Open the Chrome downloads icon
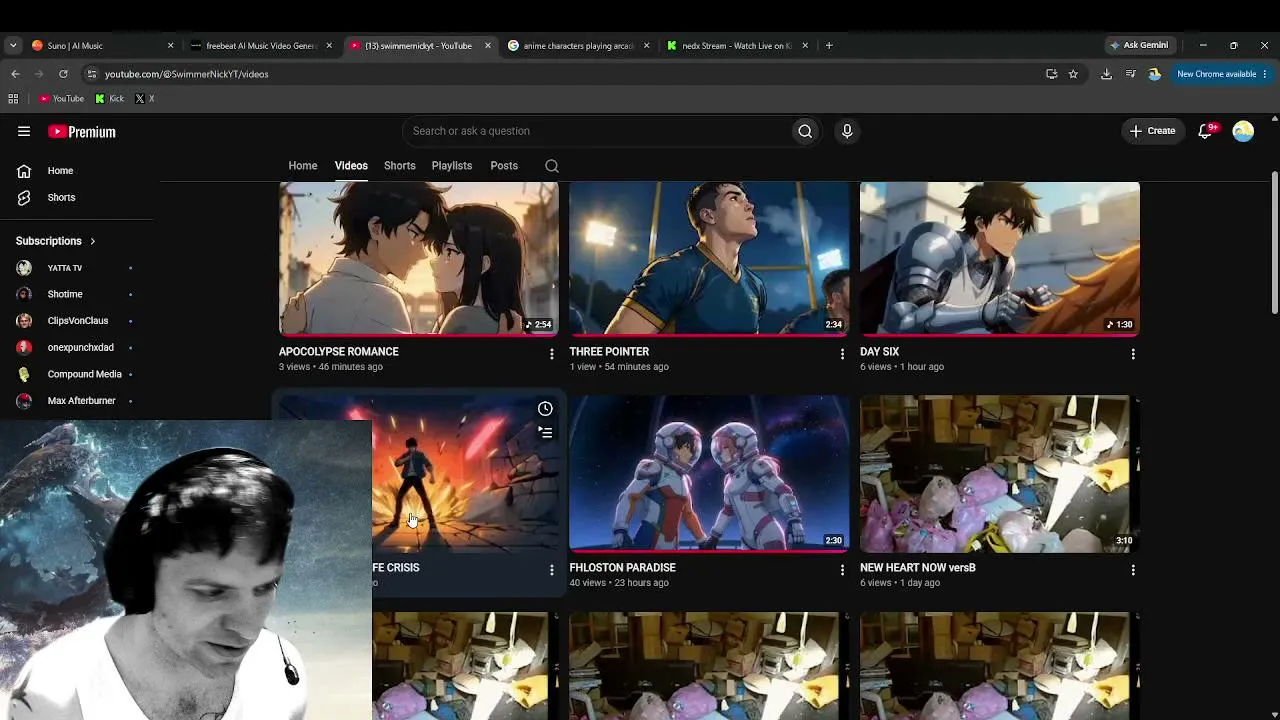This screenshot has height=720, width=1280. [x=1106, y=74]
